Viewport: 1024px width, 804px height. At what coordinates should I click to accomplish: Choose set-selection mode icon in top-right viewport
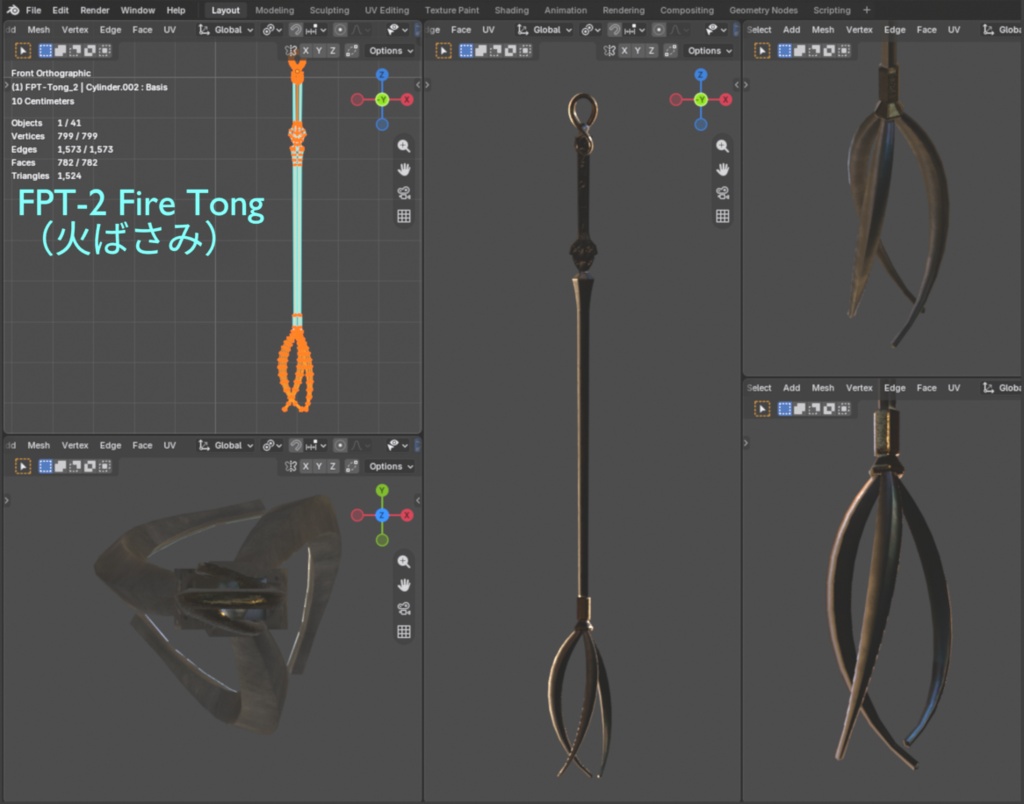coord(785,50)
